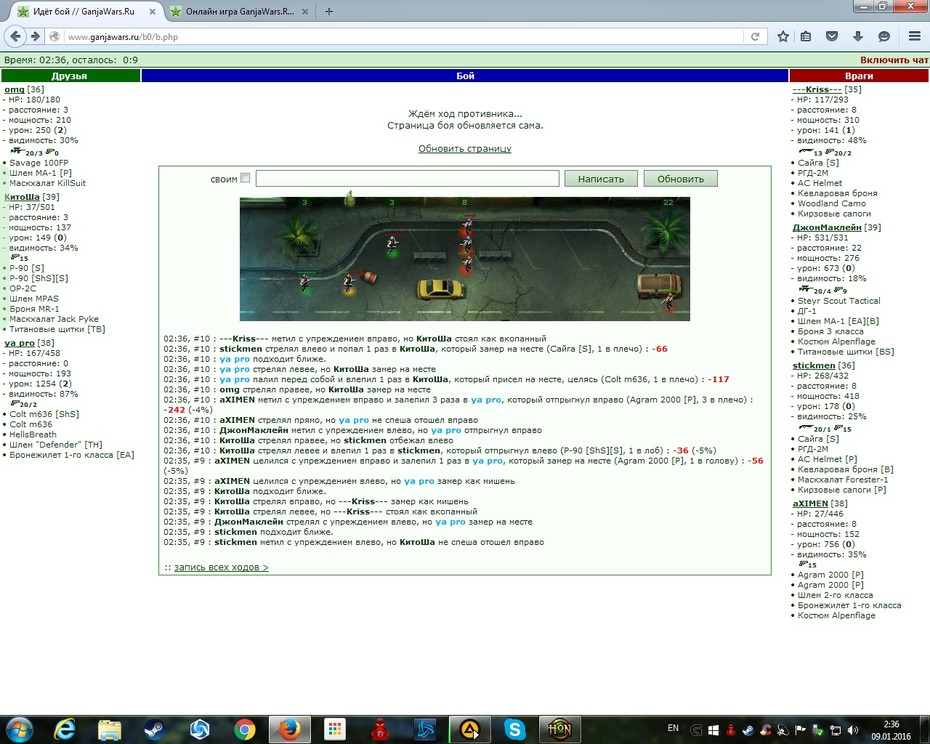Reload the page with the refresh icon
Image resolution: width=930 pixels, height=744 pixels.
(755, 37)
